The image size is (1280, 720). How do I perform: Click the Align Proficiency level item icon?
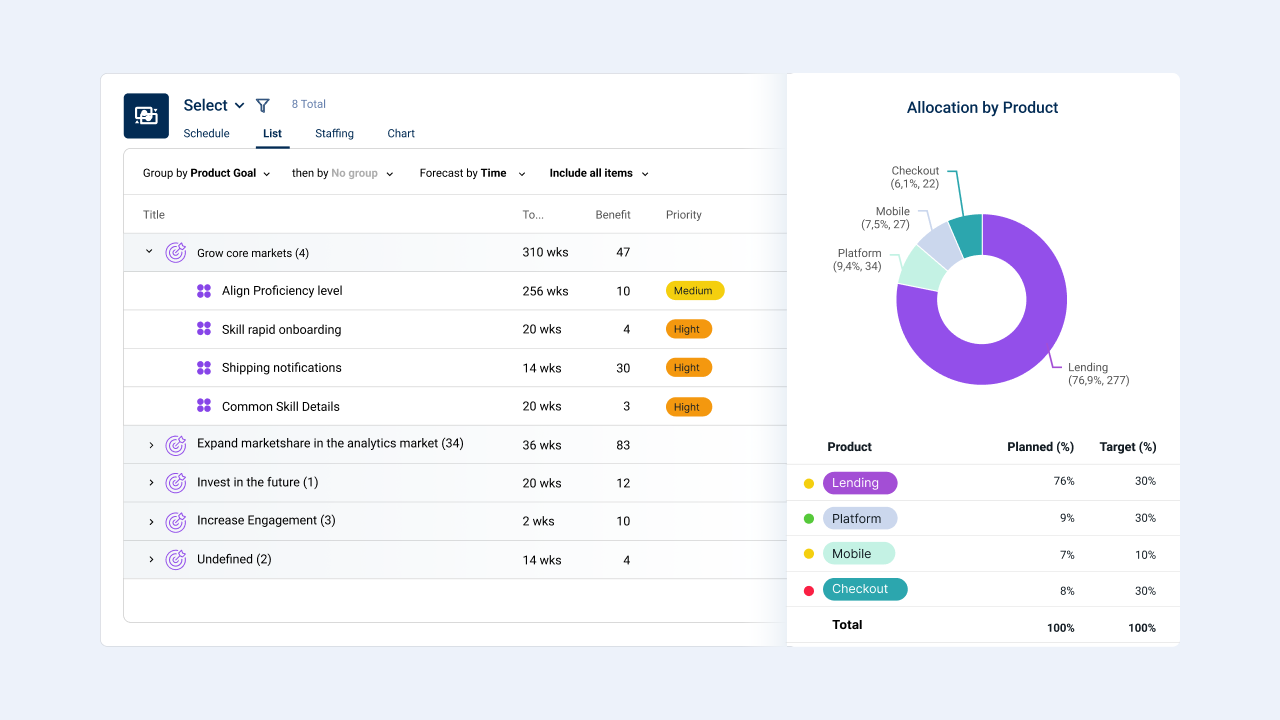pyautogui.click(x=204, y=291)
